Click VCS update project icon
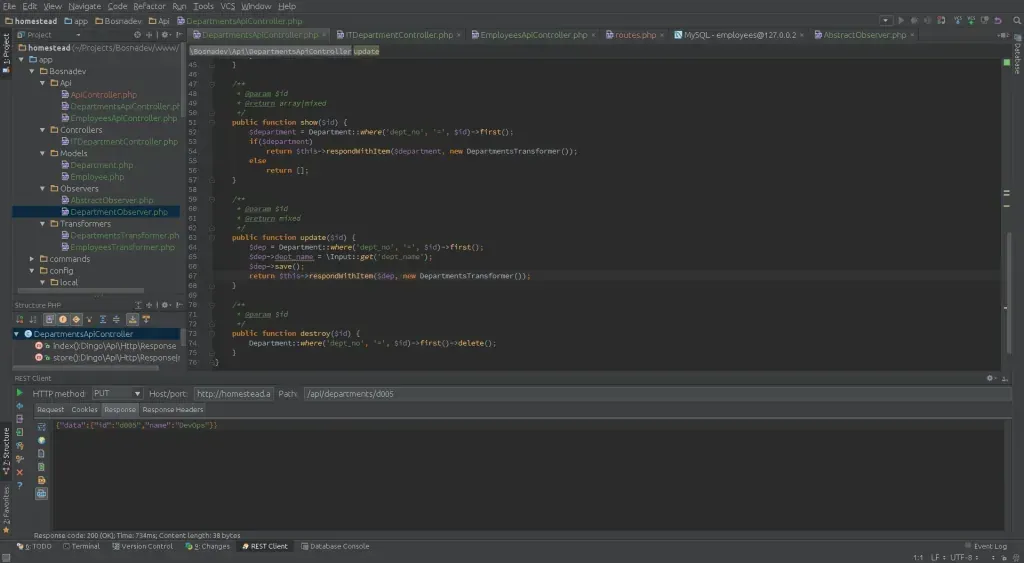This screenshot has height=563, width=1024. point(957,21)
